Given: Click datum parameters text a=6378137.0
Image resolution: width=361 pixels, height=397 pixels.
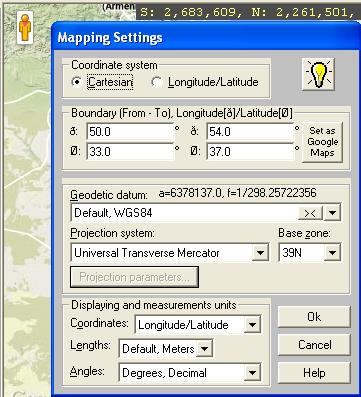Looking at the screenshot, I should tap(237, 193).
